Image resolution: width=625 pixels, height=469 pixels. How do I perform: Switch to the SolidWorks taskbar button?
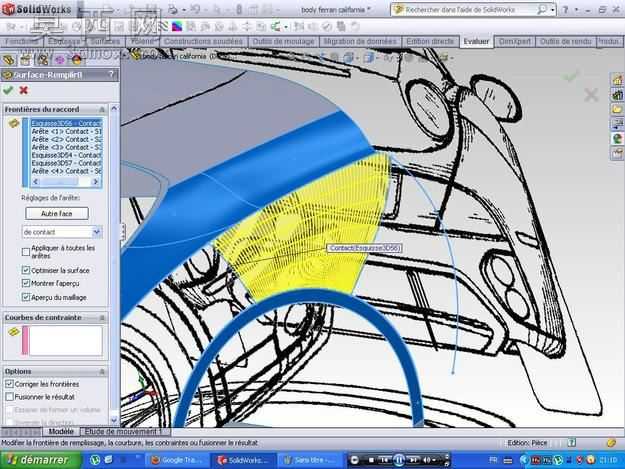(243, 460)
